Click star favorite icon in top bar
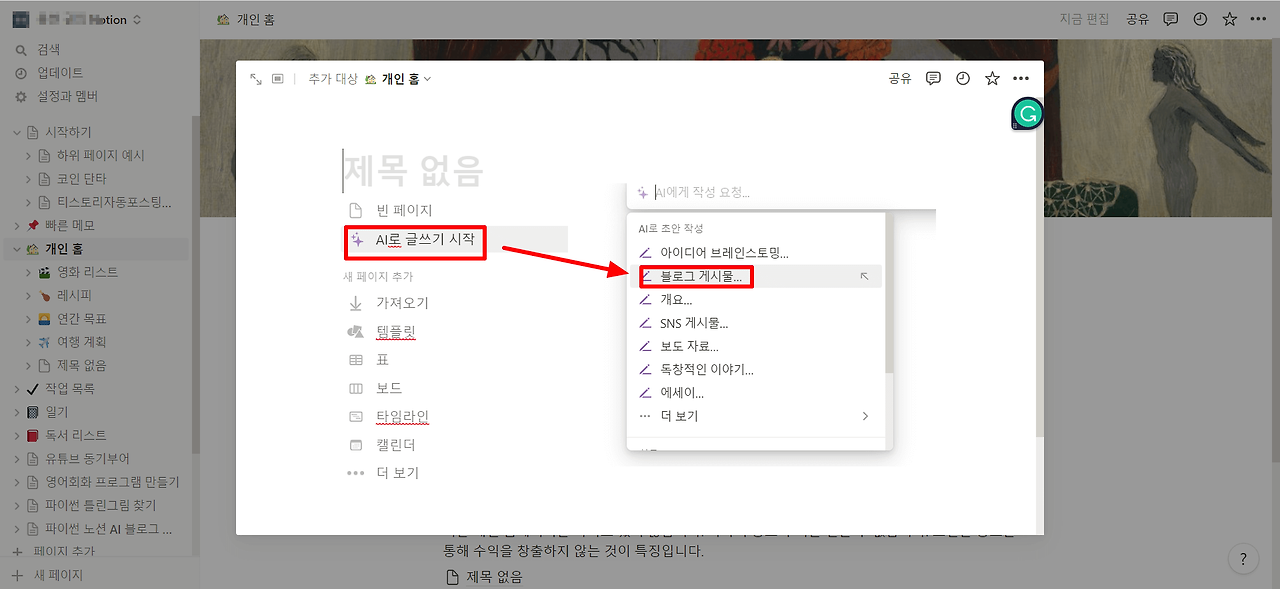The height and width of the screenshot is (589, 1280). (1229, 19)
